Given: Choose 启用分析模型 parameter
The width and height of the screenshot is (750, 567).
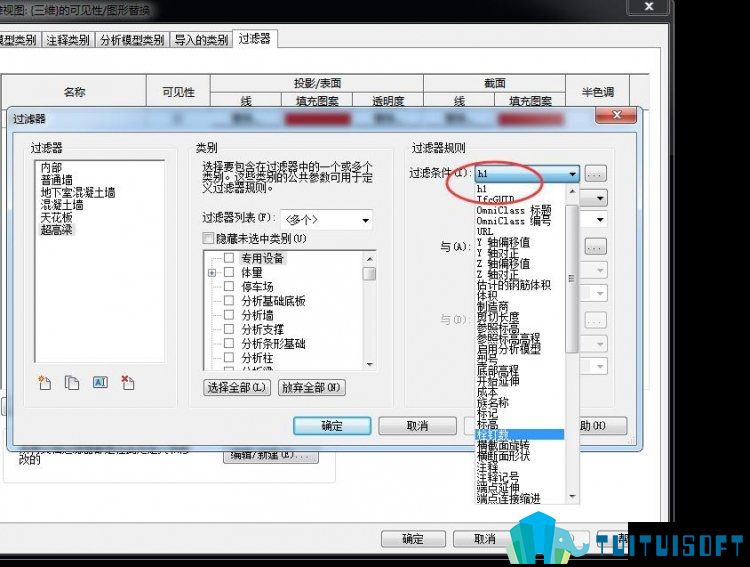Looking at the screenshot, I should click(x=508, y=349).
